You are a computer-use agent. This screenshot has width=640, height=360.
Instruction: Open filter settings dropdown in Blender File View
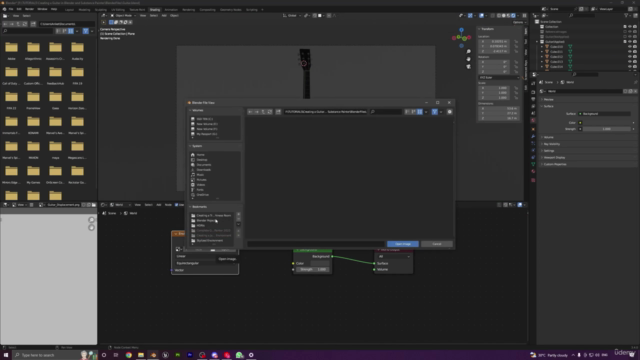click(441, 112)
